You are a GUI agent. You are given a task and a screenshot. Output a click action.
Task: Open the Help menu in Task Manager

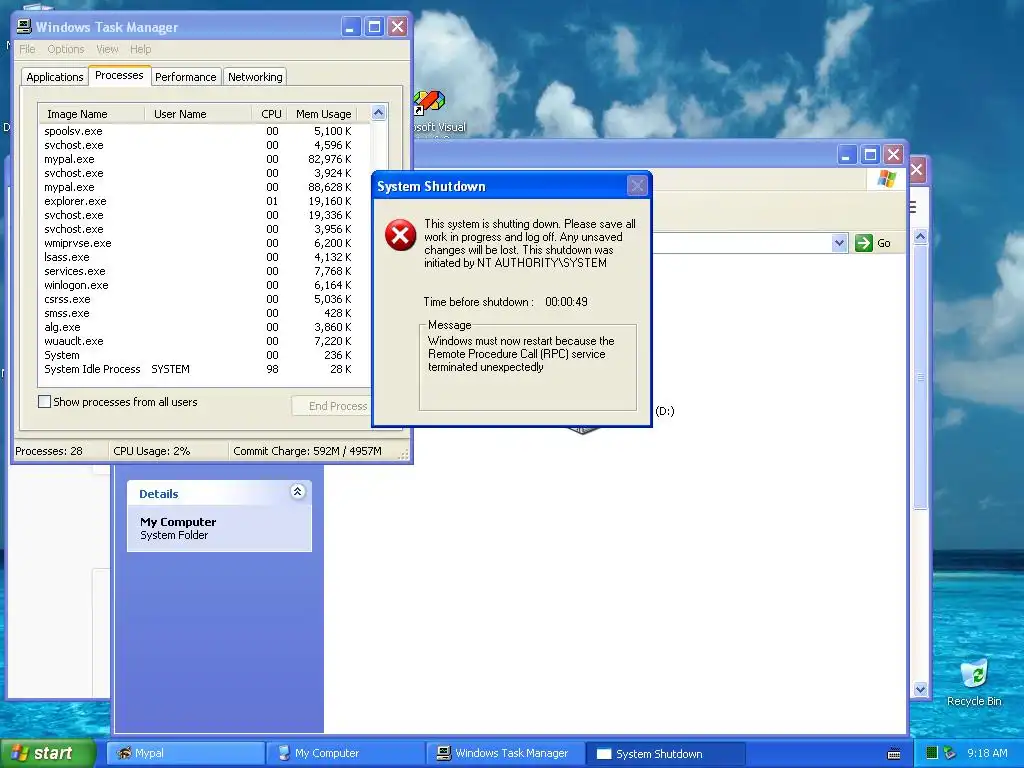[x=140, y=49]
